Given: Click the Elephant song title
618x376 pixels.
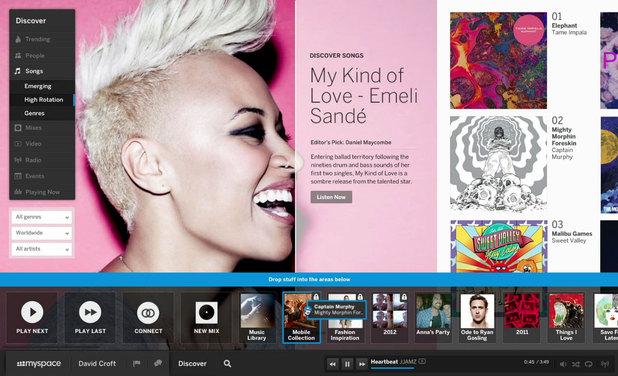Looking at the screenshot, I should 564,26.
